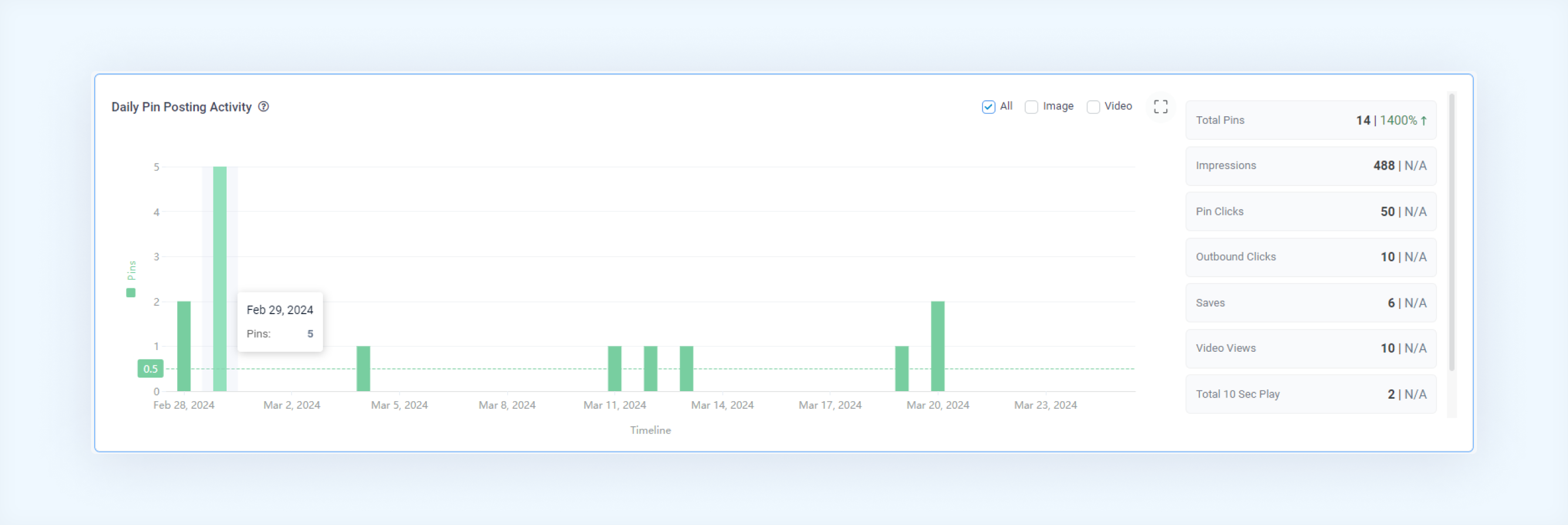Click the bar at Mar 11, 2024
The height and width of the screenshot is (525, 1568).
tap(614, 368)
